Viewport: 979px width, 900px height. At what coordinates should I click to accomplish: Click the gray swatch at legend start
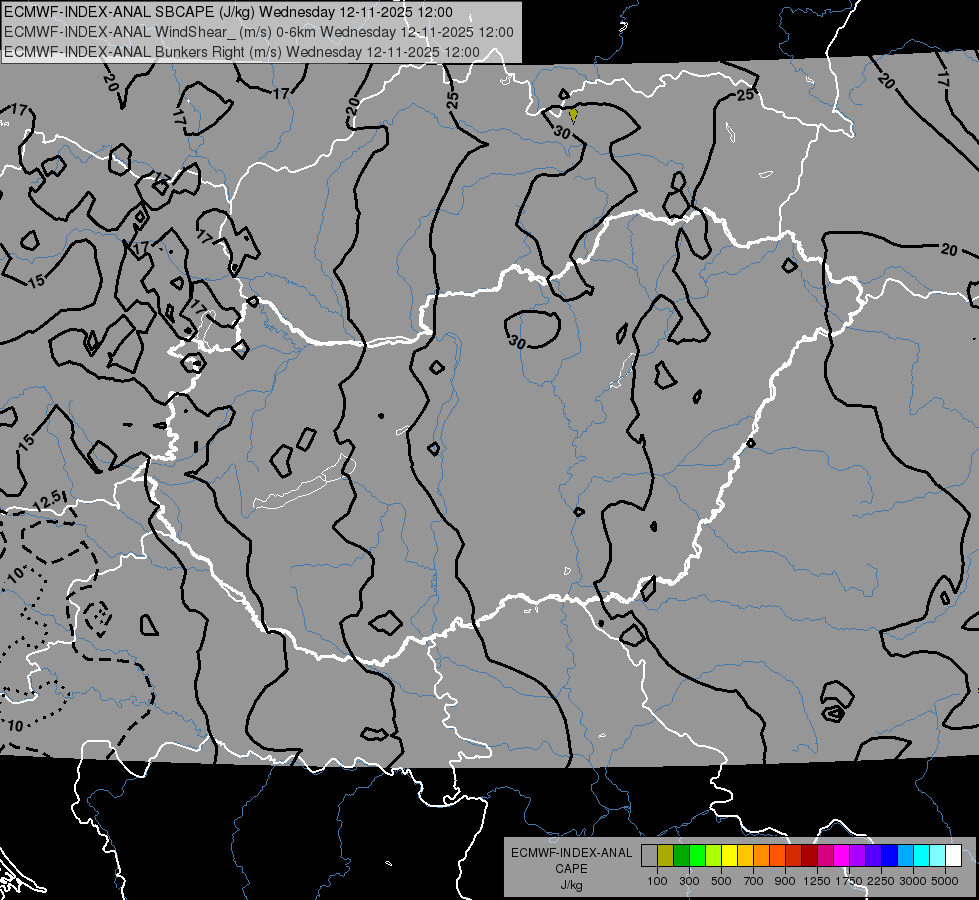click(x=649, y=856)
